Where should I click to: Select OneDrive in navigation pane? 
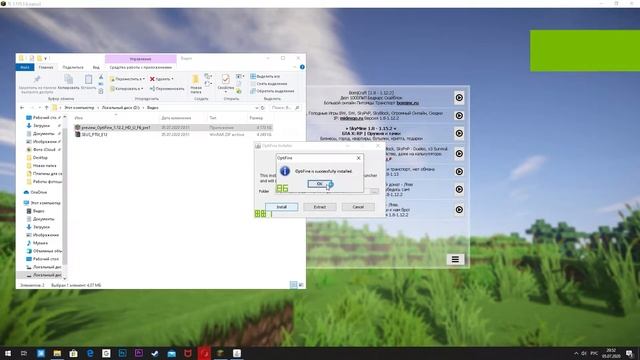click(38, 192)
